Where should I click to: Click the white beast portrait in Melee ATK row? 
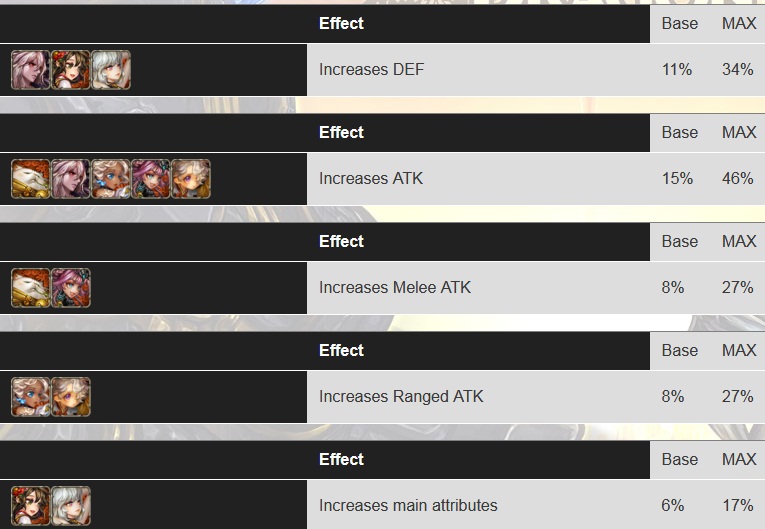pyautogui.click(x=30, y=288)
